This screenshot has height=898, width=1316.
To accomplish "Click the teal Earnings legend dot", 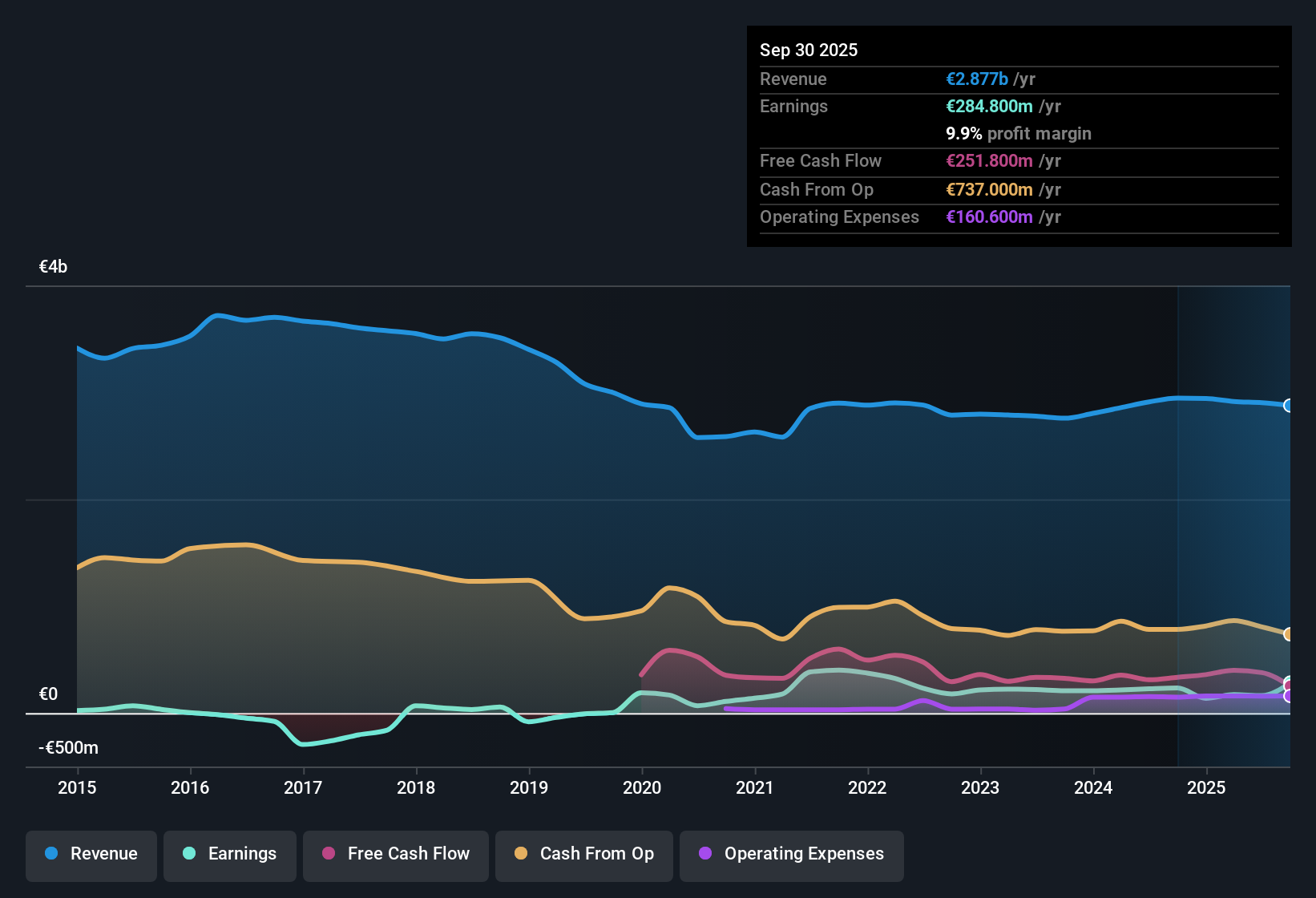I will 188,854.
